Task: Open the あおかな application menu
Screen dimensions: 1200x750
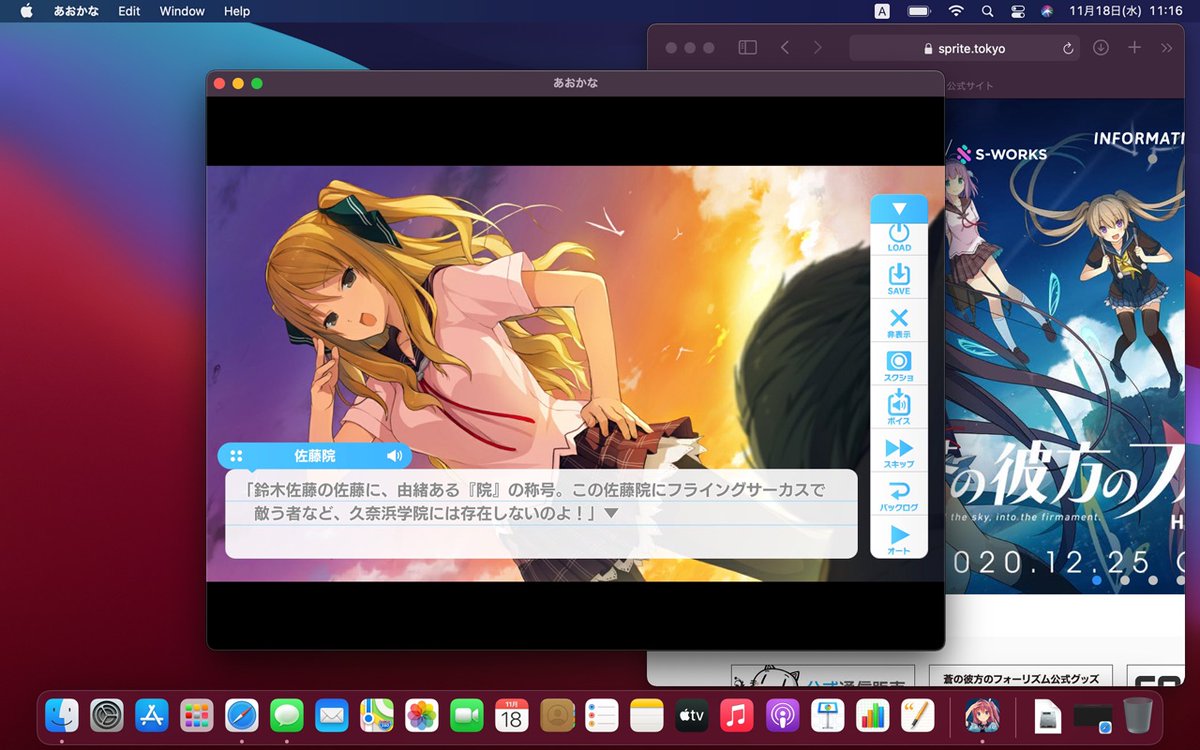Action: pos(74,11)
